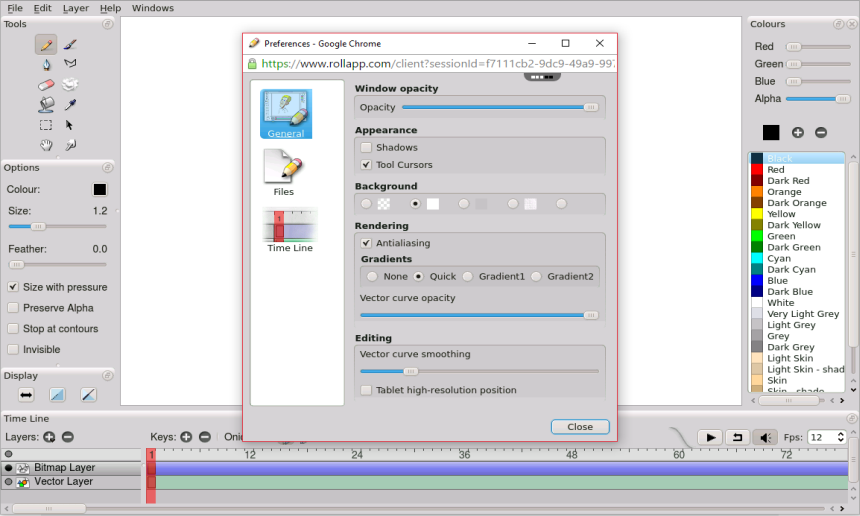Open the Edit menu
The height and width of the screenshot is (516, 860).
[42, 8]
